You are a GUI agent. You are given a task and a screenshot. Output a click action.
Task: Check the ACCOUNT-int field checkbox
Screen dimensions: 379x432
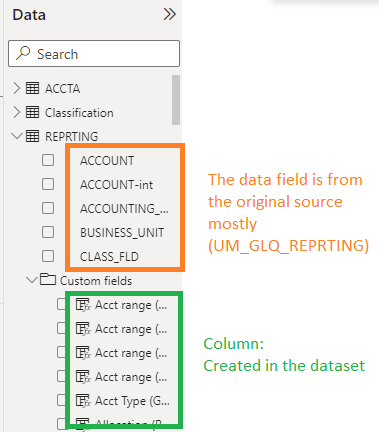48,184
